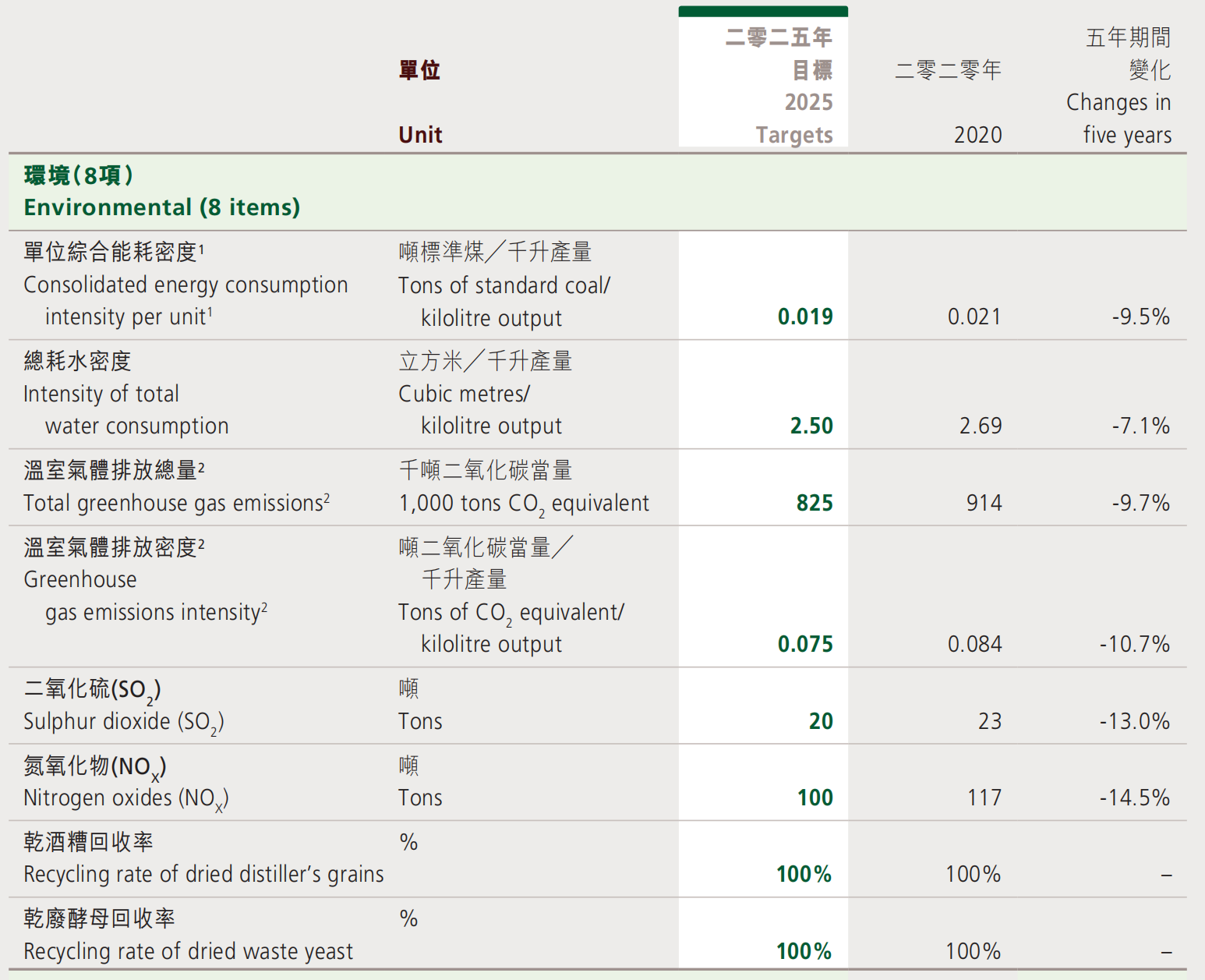Image resolution: width=1205 pixels, height=980 pixels.
Task: Click the -9.5% change value
Action: (x=1141, y=317)
